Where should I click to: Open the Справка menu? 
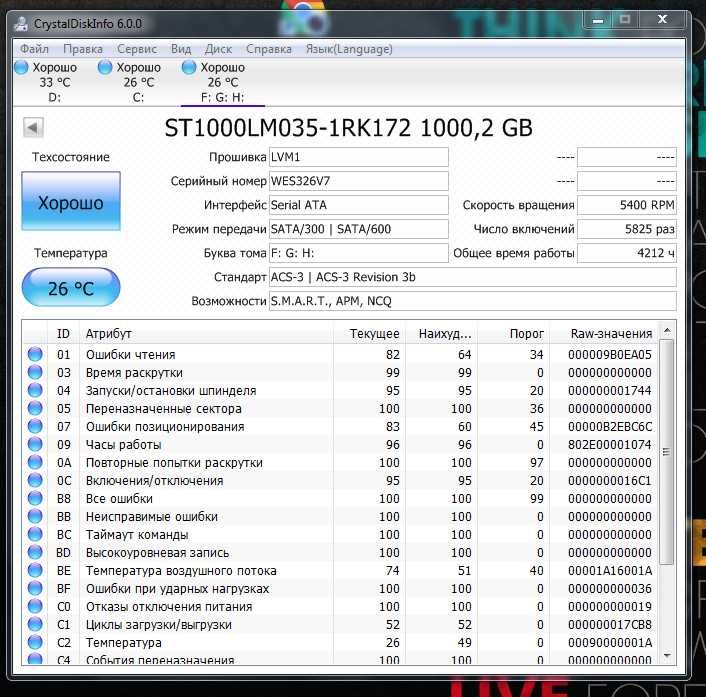point(269,49)
